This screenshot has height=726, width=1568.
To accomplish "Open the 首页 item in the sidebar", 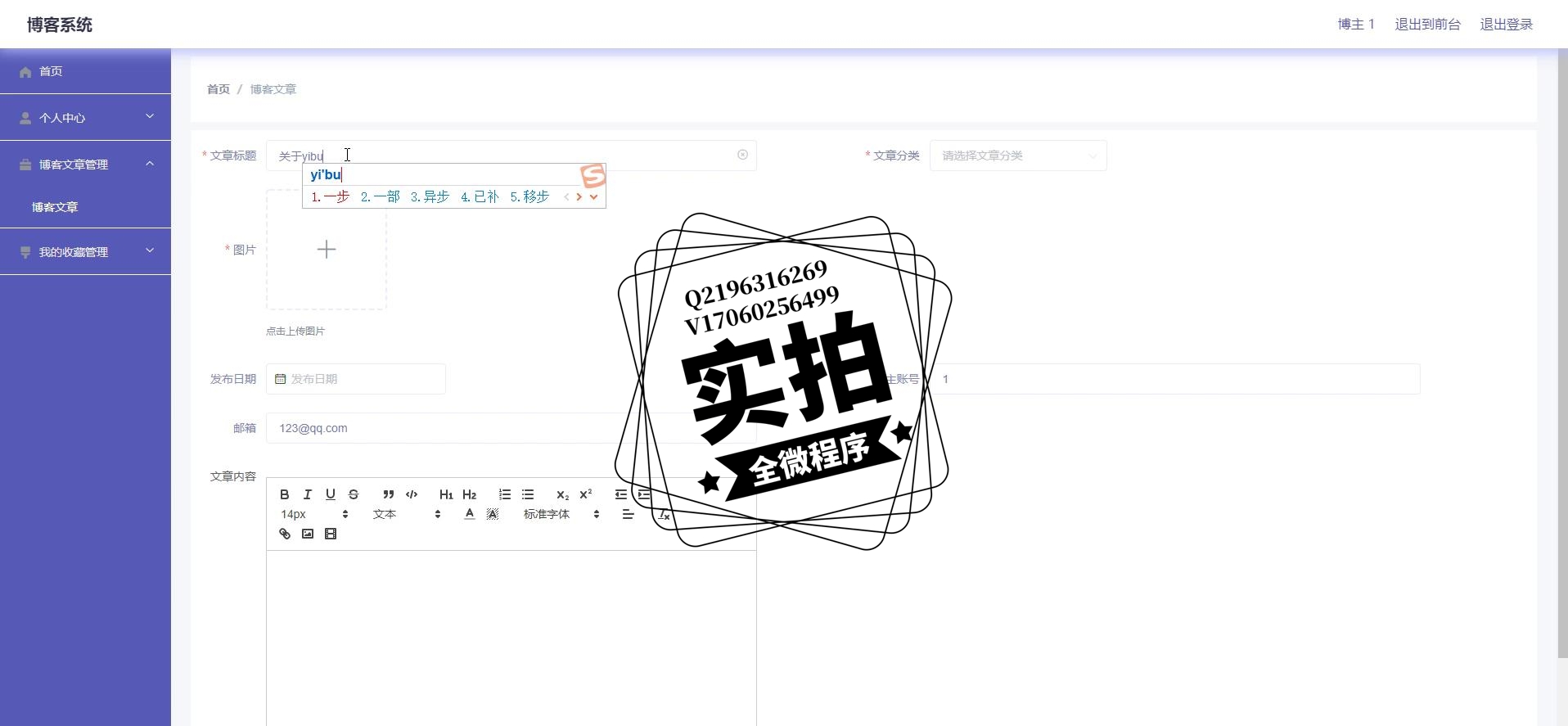I will [85, 71].
